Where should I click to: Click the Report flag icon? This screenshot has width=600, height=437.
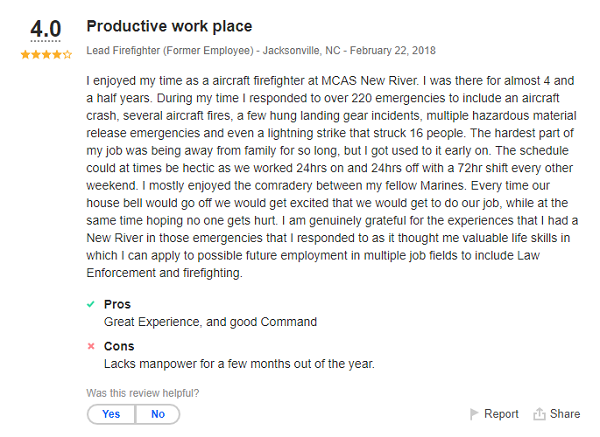(x=474, y=414)
